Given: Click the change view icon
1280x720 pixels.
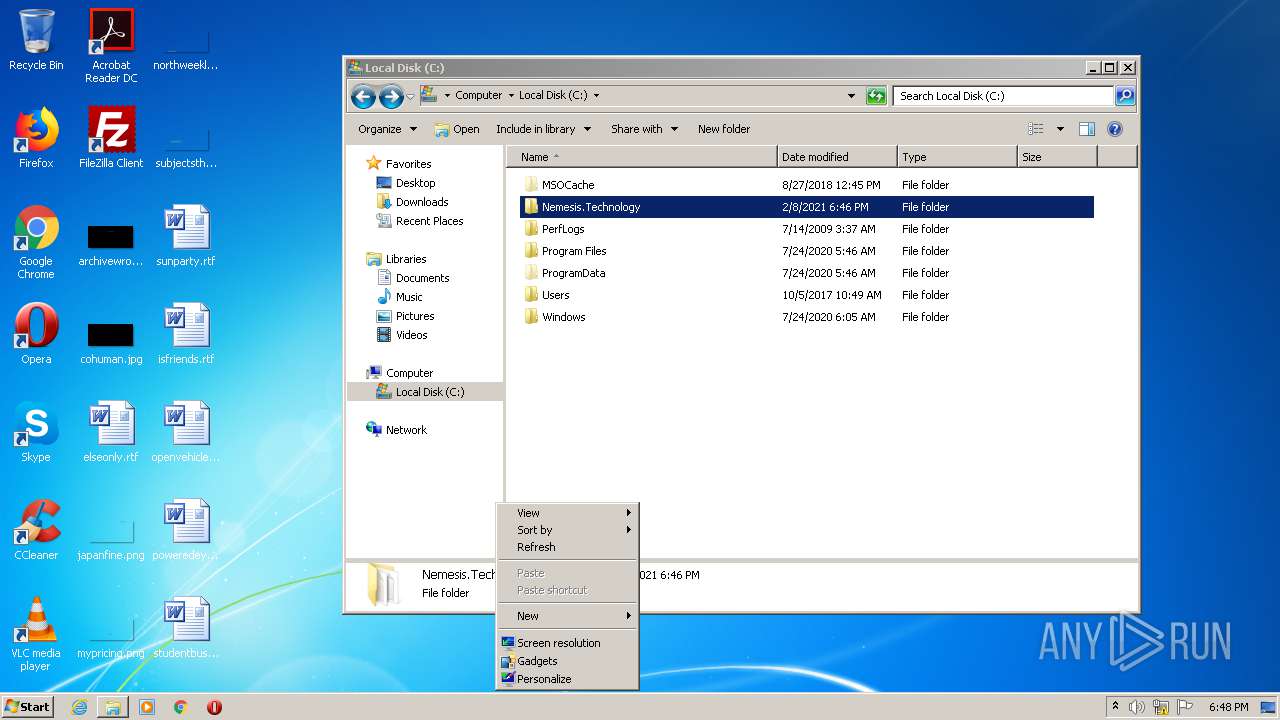Looking at the screenshot, I should pyautogui.click(x=1036, y=129).
